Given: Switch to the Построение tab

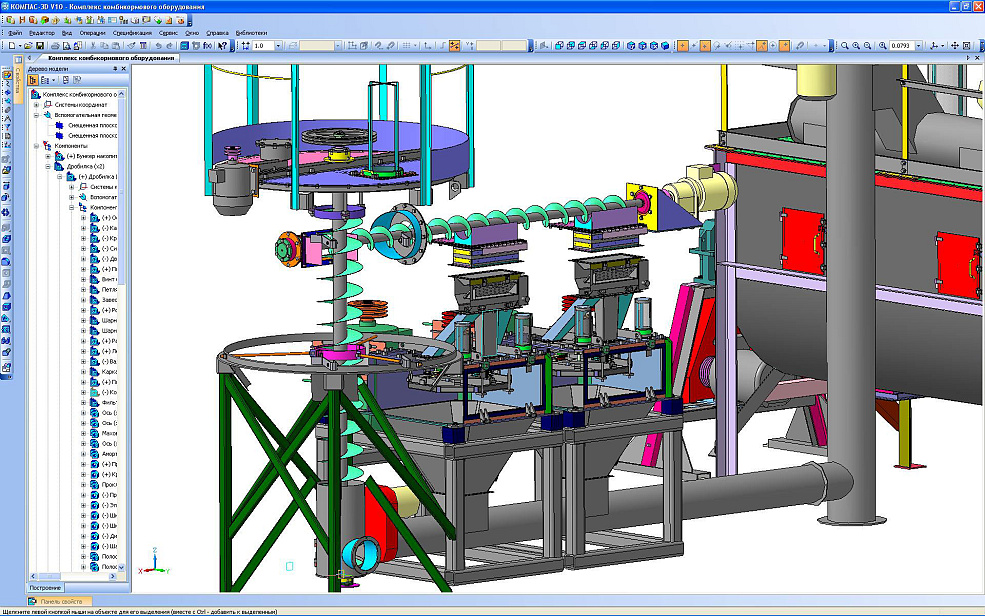Looking at the screenshot, I should [x=46, y=587].
